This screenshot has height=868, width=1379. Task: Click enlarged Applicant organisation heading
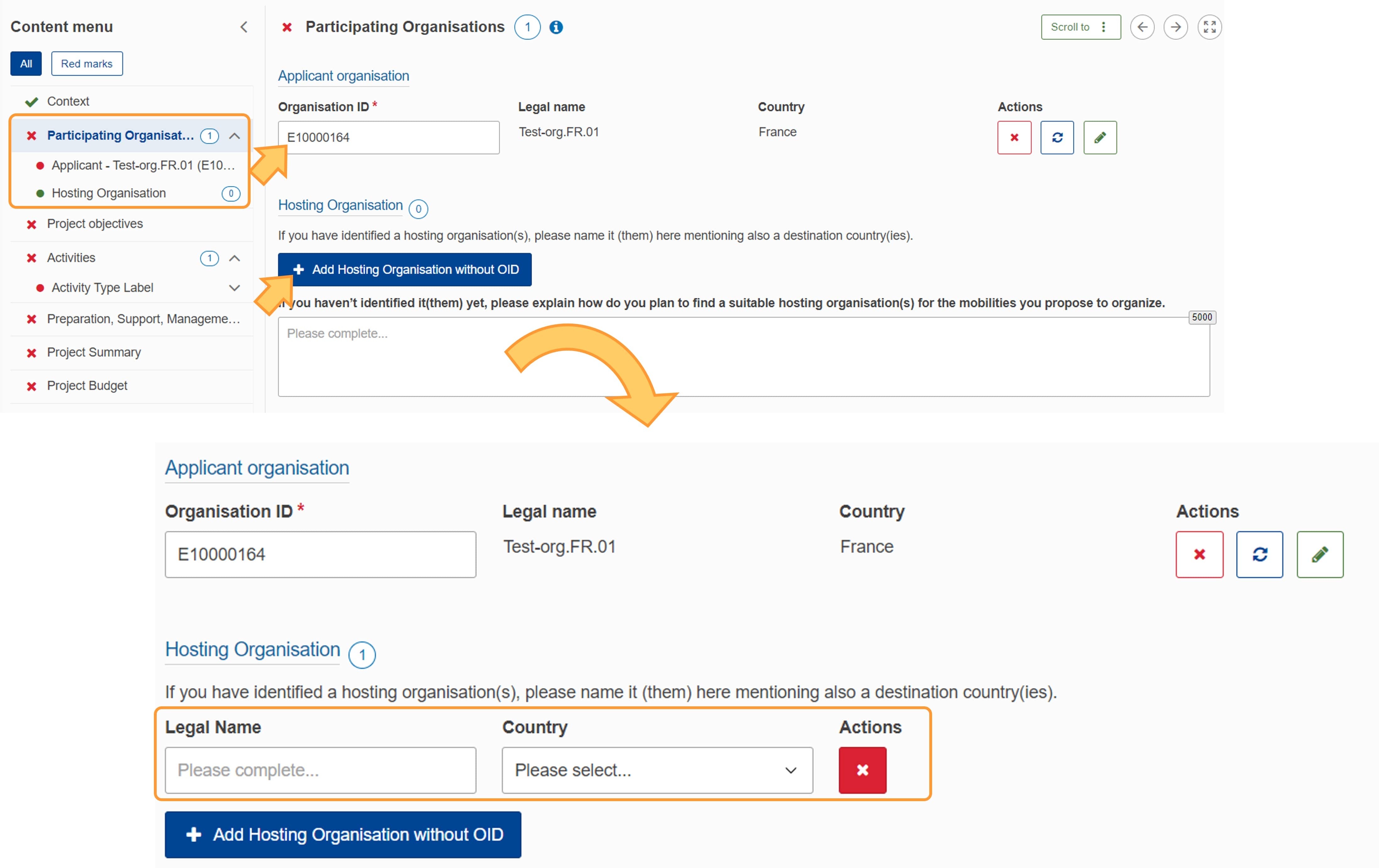coord(257,468)
